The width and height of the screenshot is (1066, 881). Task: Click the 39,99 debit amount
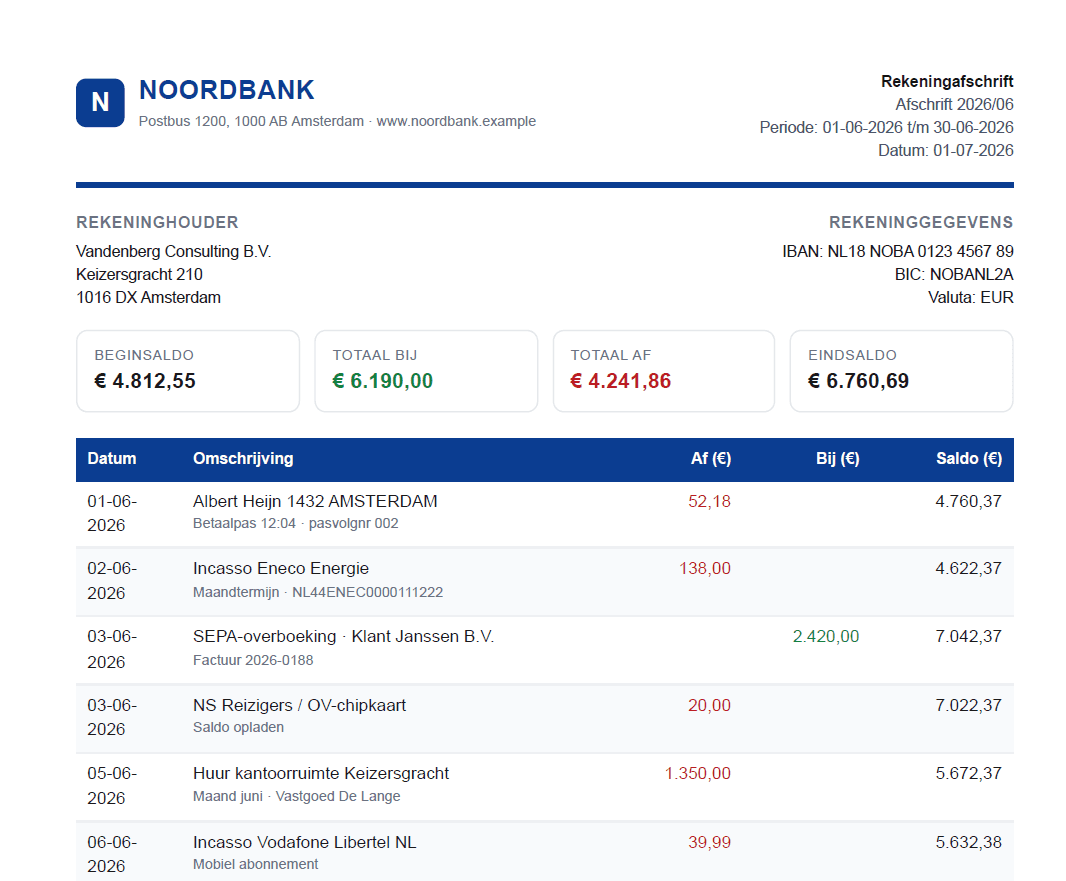pyautogui.click(x=709, y=843)
